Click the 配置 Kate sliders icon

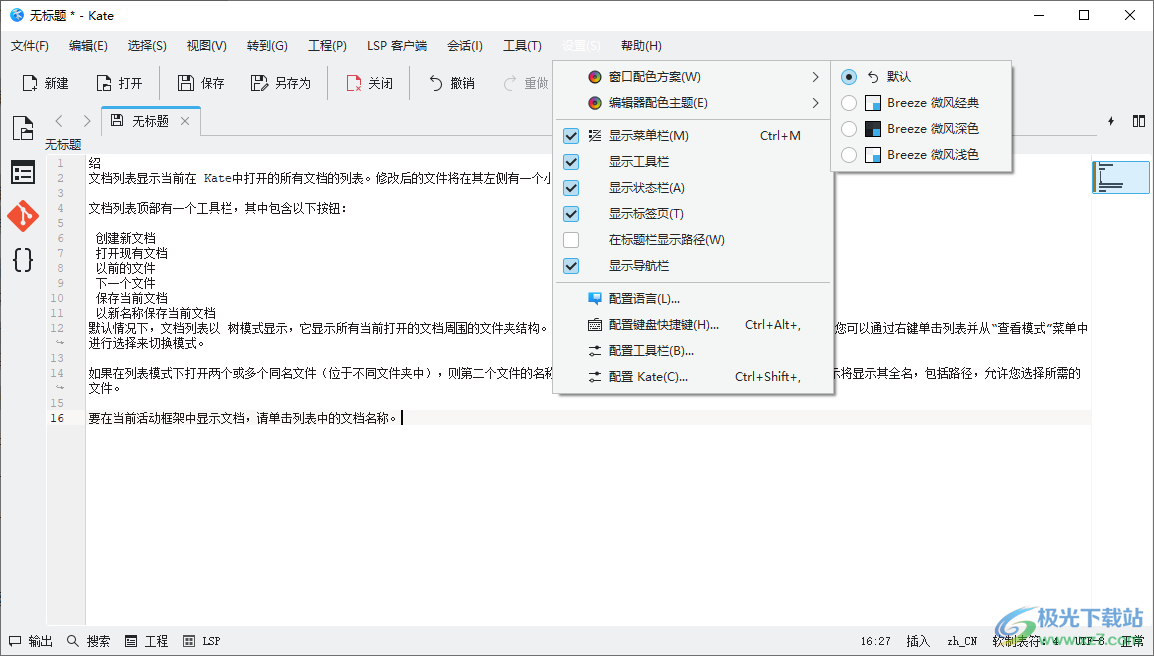(595, 377)
